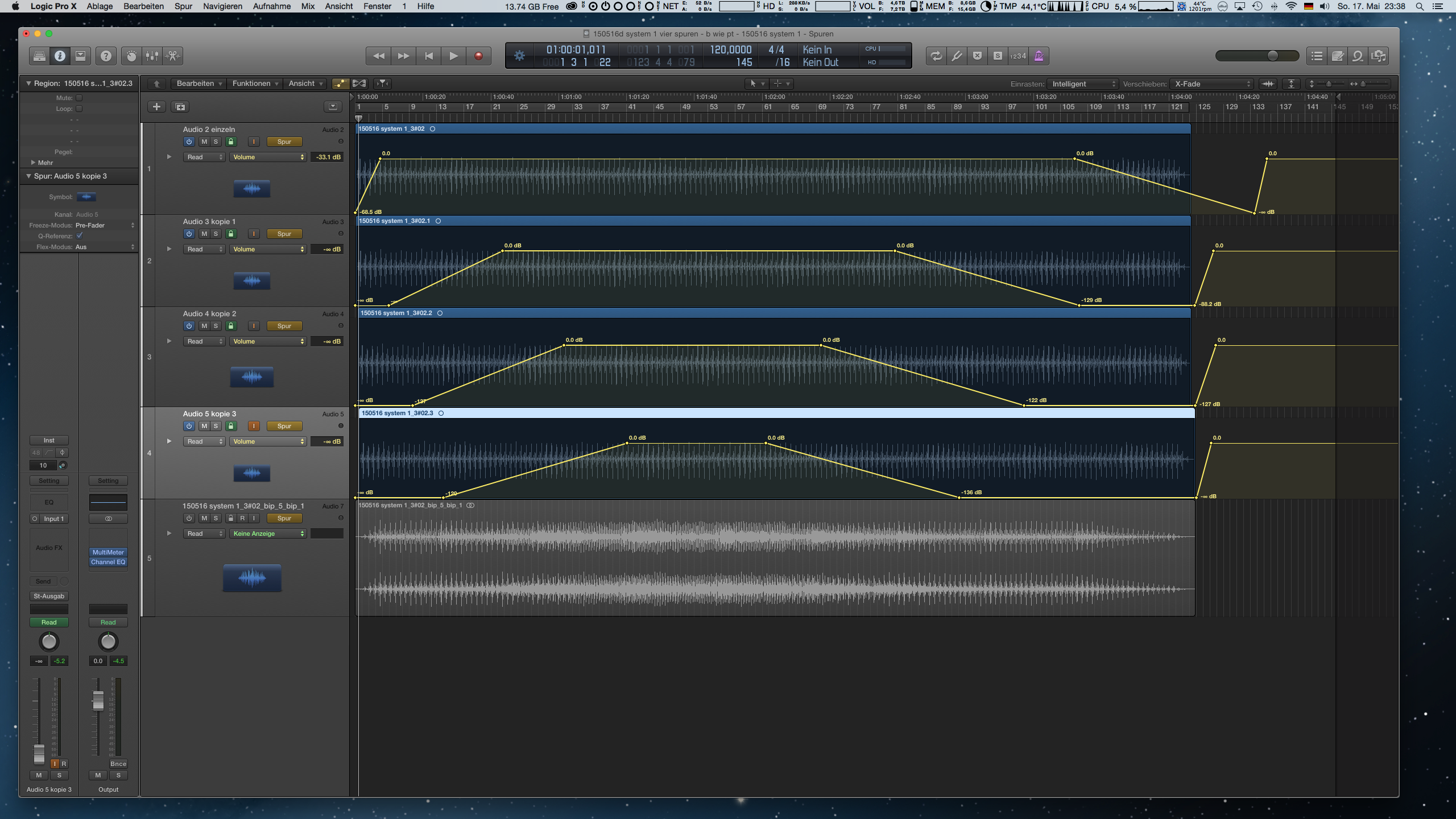Mute the Audio 3 kopie 1 track
Screen dimensions: 1456x819
tap(204, 234)
